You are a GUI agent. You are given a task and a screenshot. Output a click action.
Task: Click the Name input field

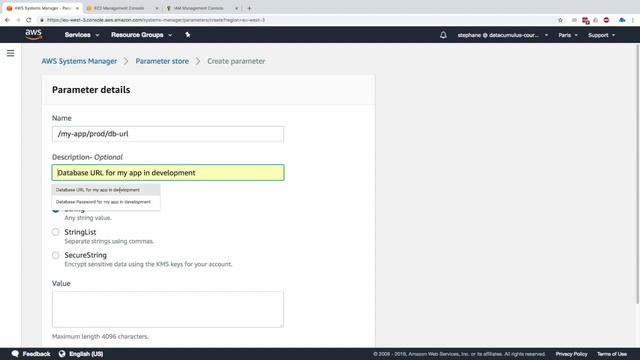[168, 134]
